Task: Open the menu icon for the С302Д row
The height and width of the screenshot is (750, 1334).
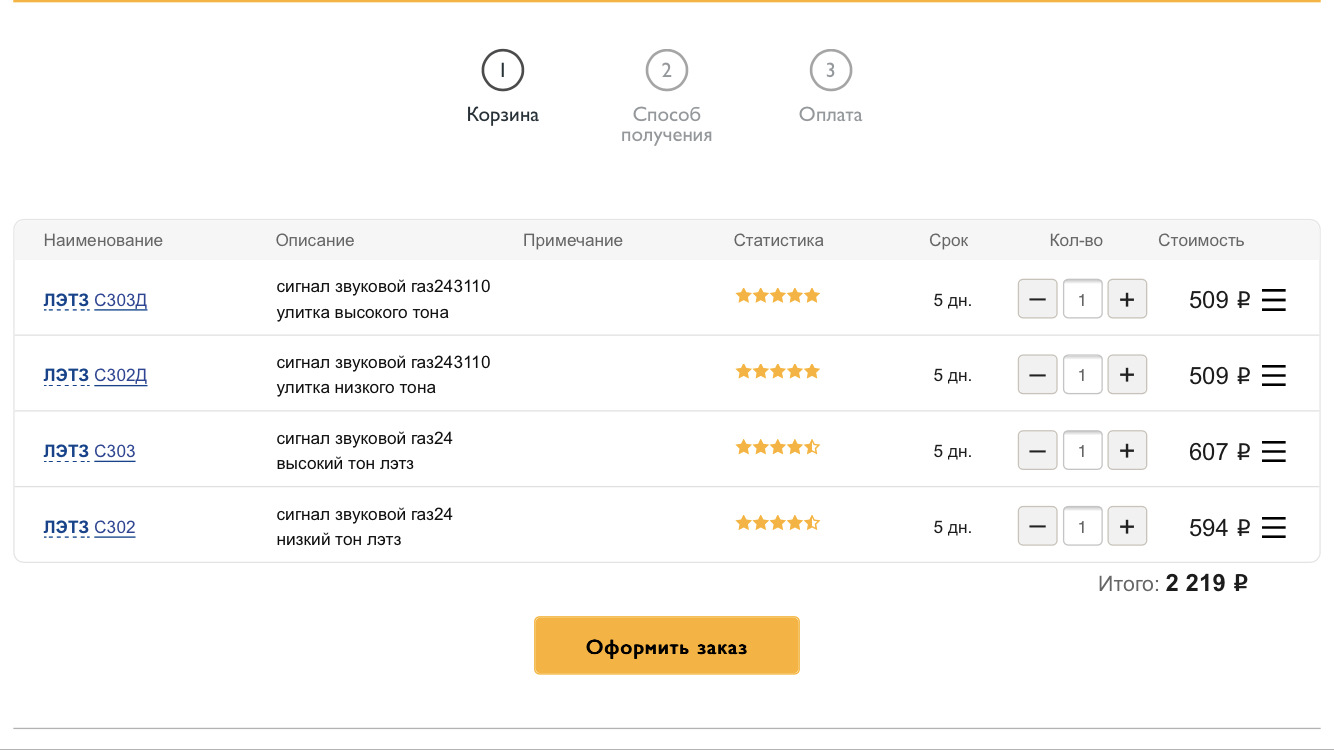Action: 1273,376
